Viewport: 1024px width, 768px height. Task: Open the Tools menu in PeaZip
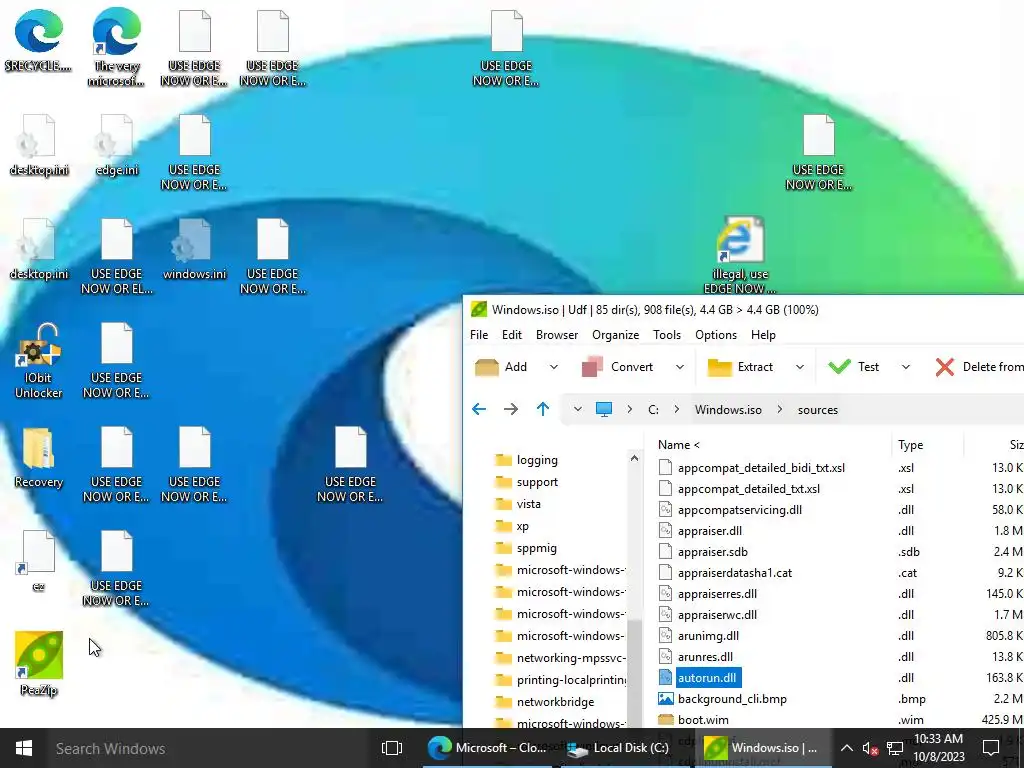click(x=667, y=335)
